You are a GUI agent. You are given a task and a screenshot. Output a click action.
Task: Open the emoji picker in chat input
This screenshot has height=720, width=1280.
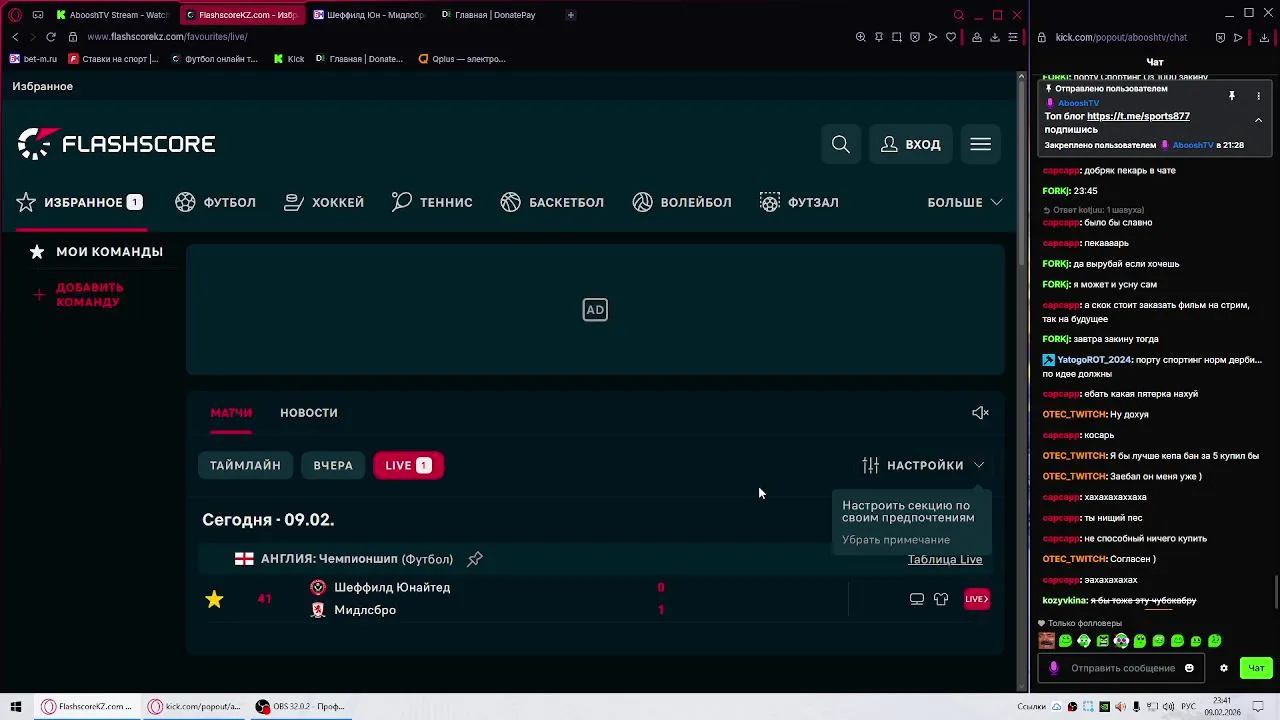1189,668
